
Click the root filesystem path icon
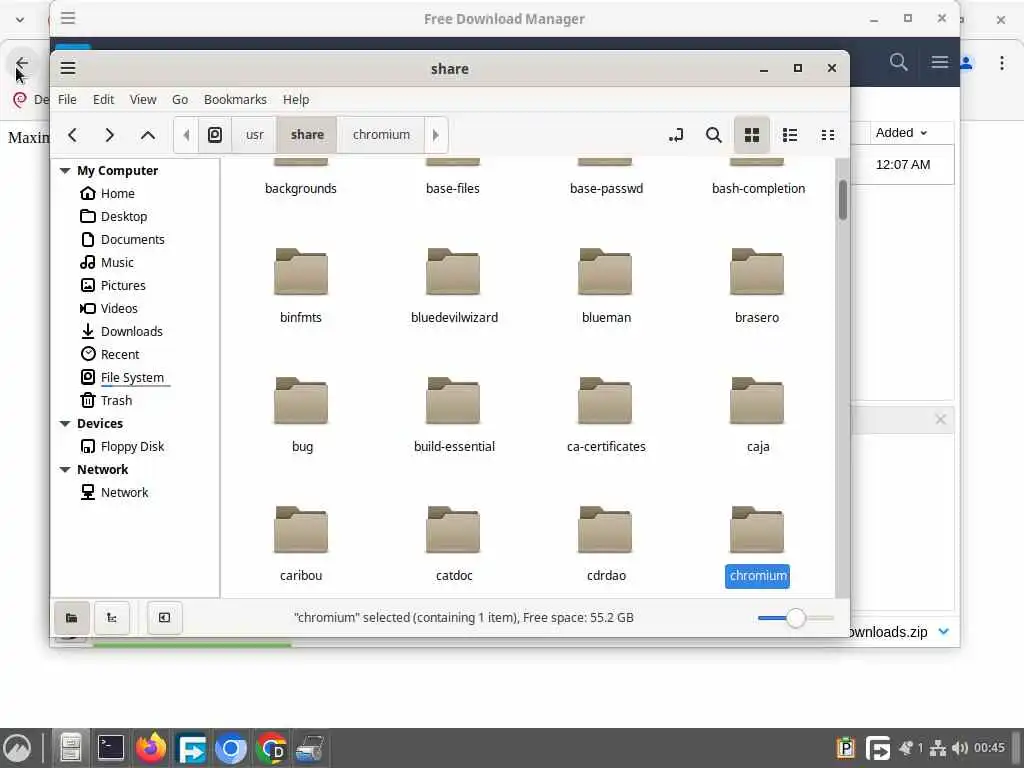215,135
